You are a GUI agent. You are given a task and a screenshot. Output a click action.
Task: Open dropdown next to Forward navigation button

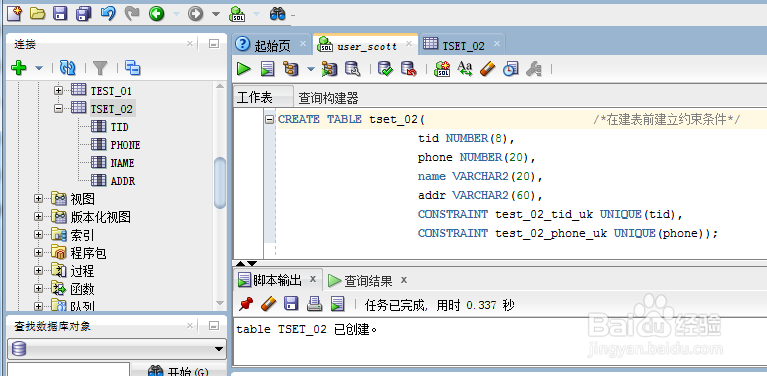pyautogui.click(x=216, y=14)
